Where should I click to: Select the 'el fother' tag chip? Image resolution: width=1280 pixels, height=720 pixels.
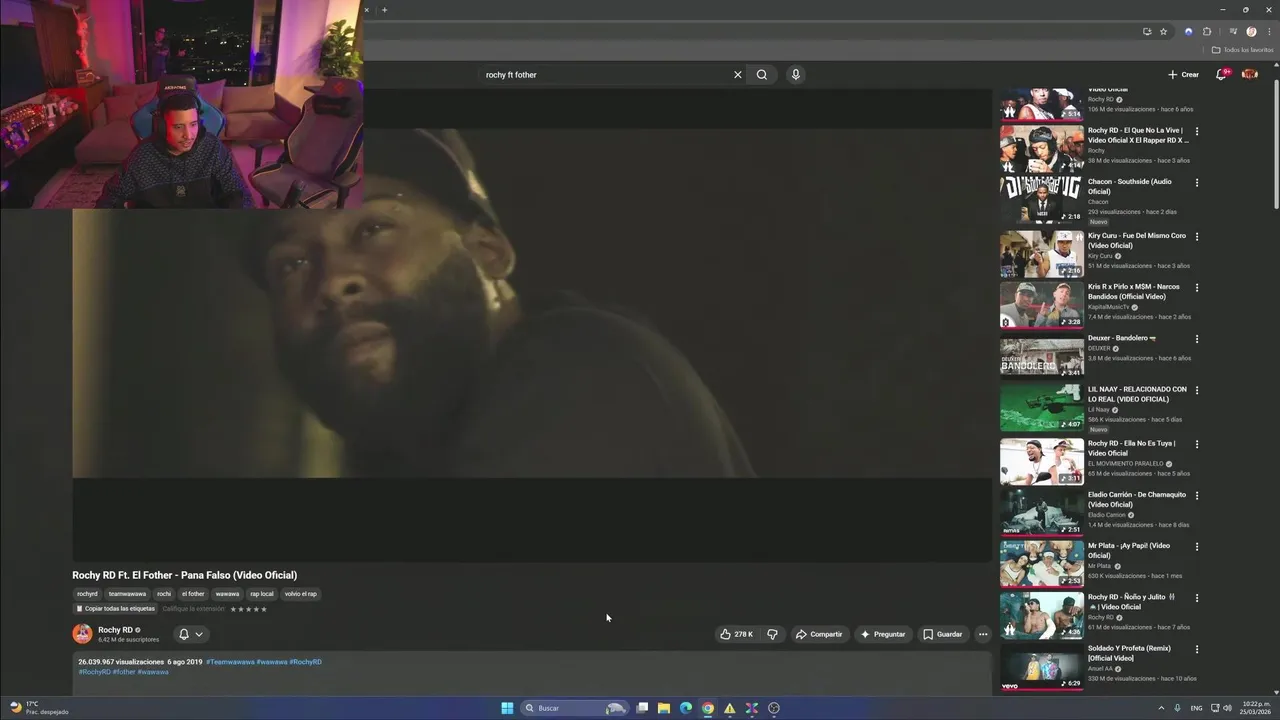pyautogui.click(x=193, y=594)
